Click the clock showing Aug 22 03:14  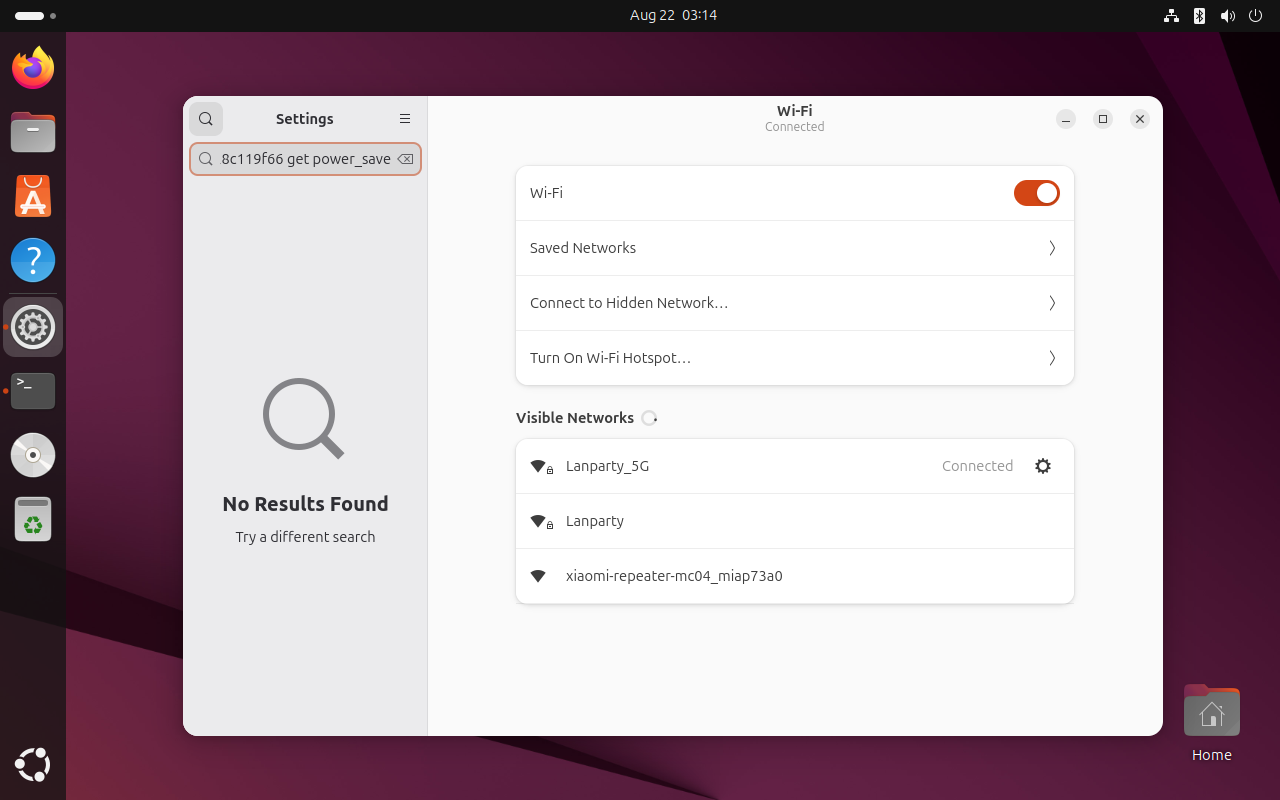pos(673,15)
